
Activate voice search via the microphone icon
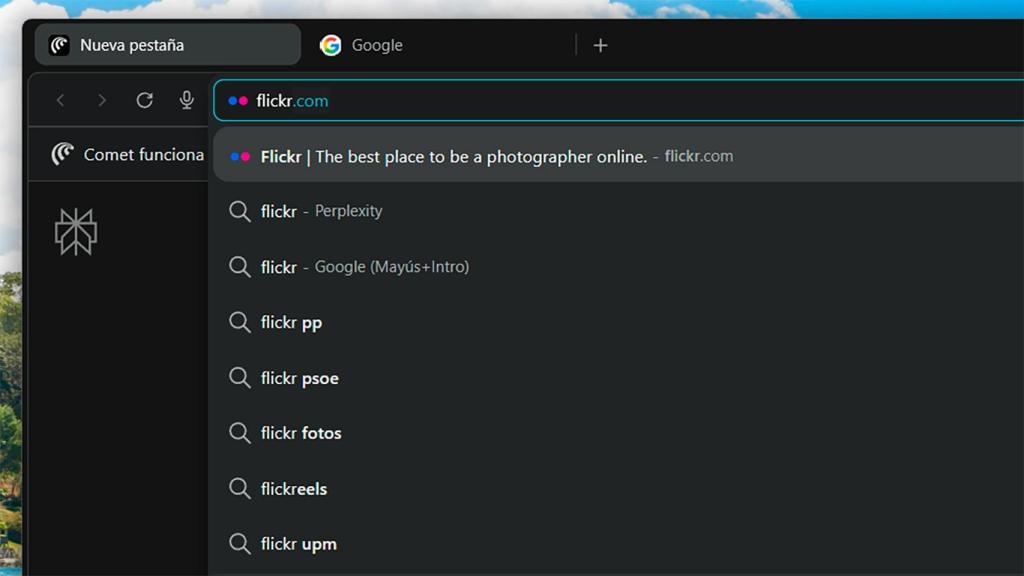186,100
